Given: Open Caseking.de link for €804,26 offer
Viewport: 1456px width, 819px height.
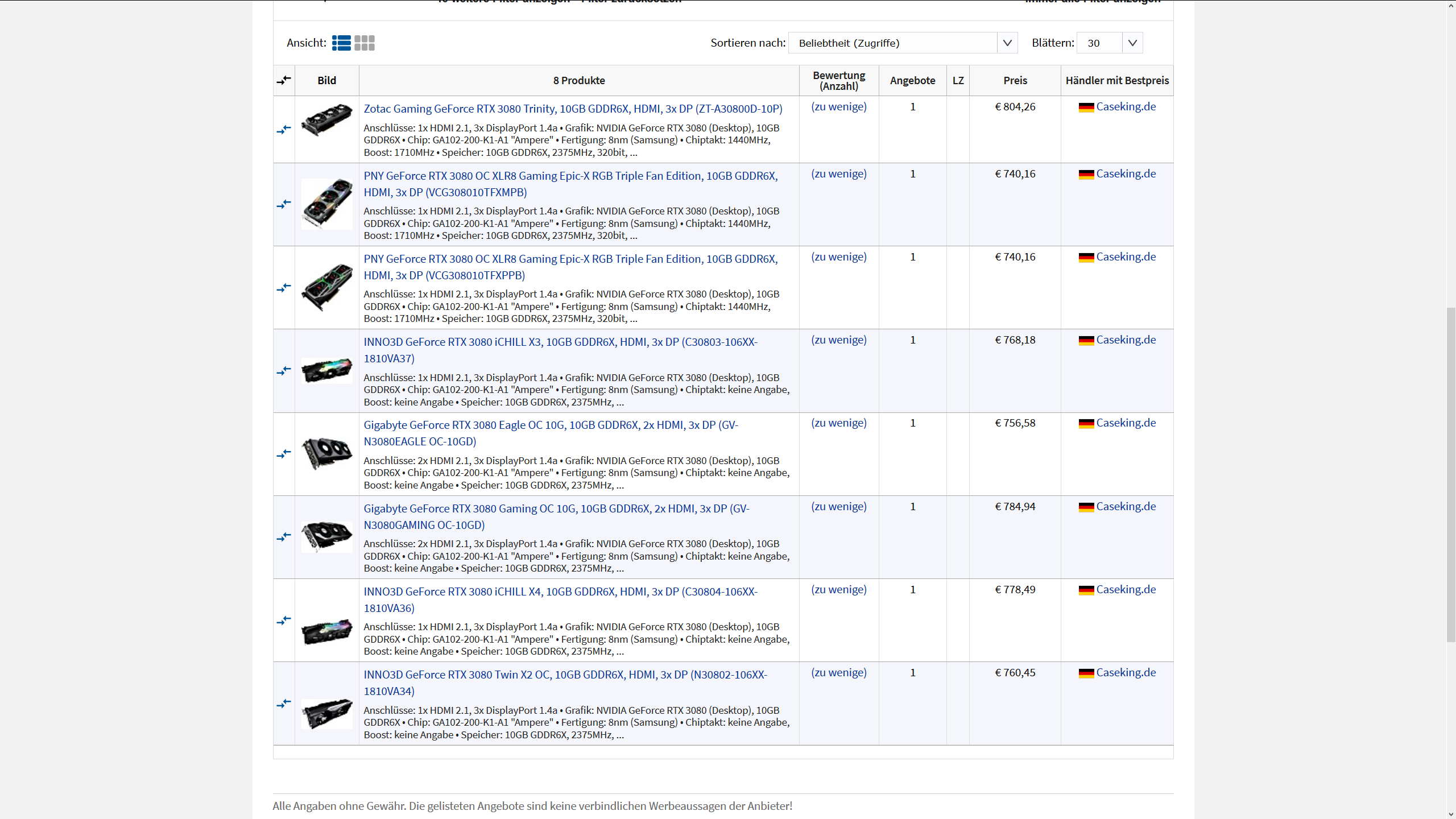Looking at the screenshot, I should tap(1126, 107).
